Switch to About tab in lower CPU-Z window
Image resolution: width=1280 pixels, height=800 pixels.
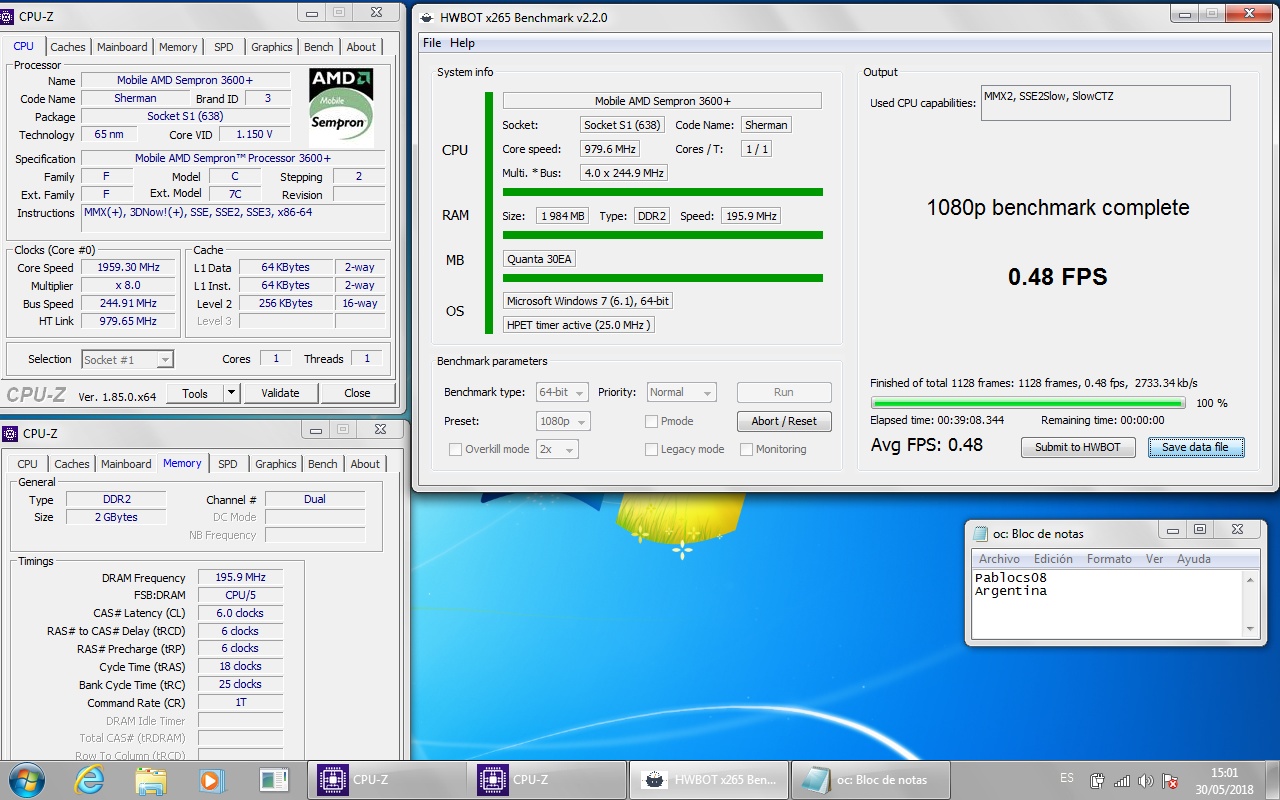tap(365, 464)
